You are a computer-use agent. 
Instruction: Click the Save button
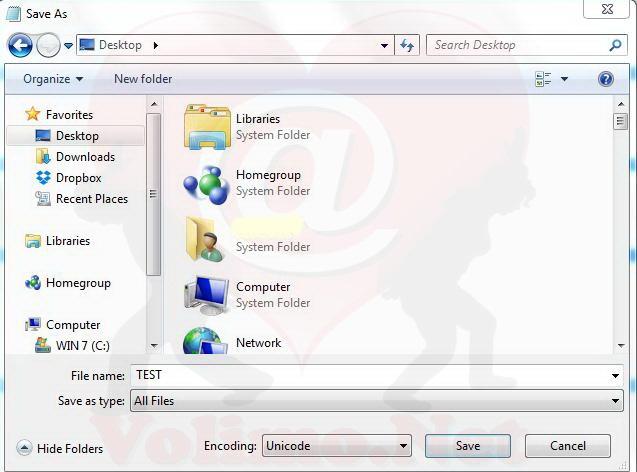click(x=467, y=446)
